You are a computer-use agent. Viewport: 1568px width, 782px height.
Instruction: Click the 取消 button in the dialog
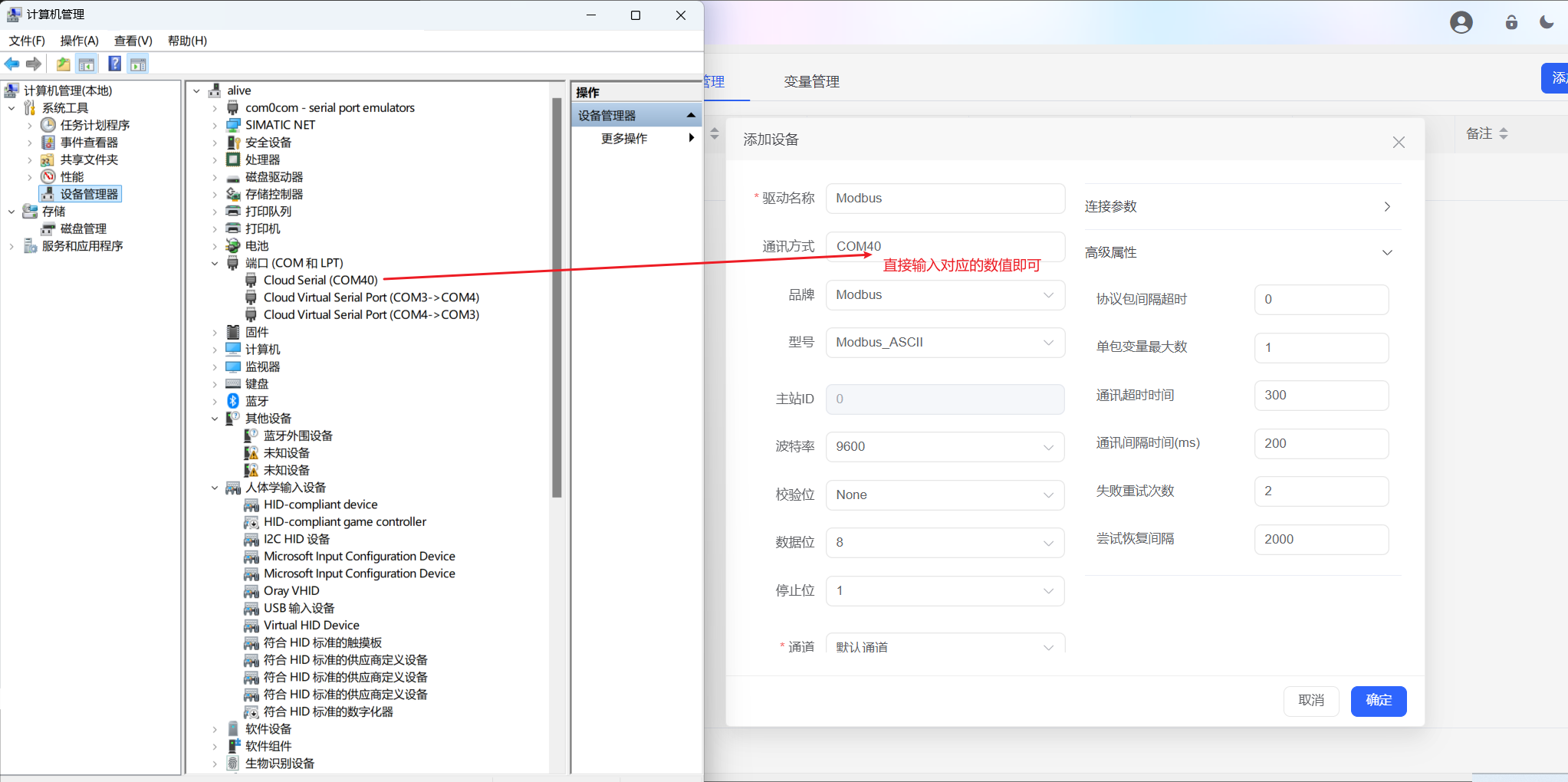click(1311, 700)
